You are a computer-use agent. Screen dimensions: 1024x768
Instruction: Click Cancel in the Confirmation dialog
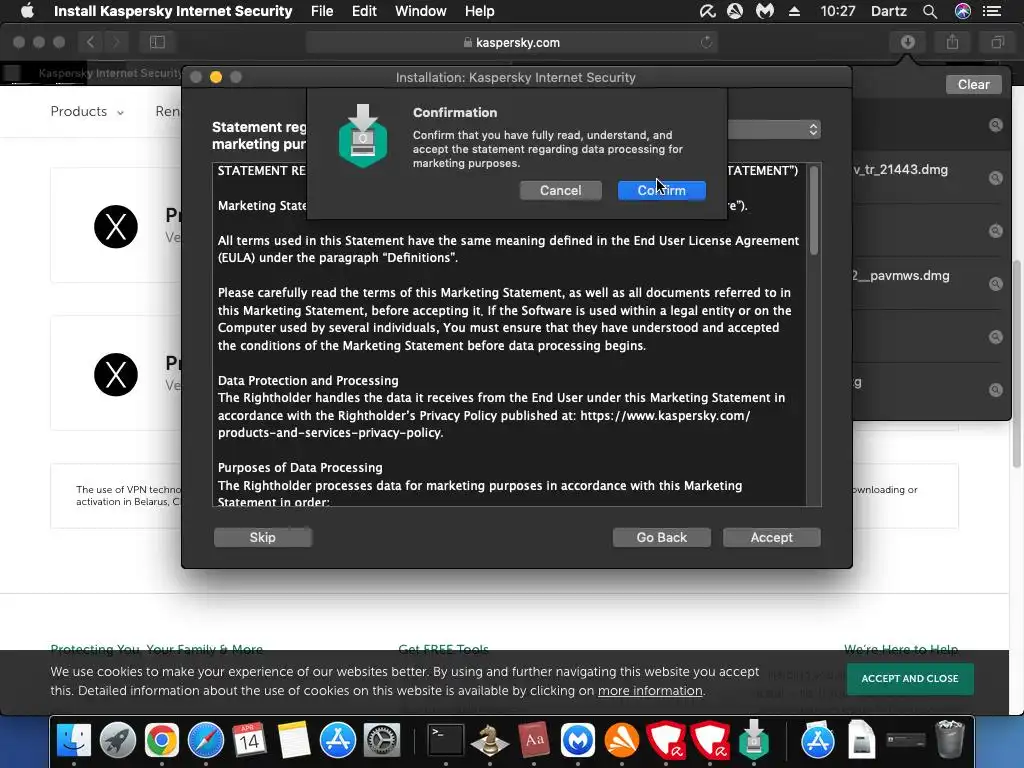click(560, 190)
